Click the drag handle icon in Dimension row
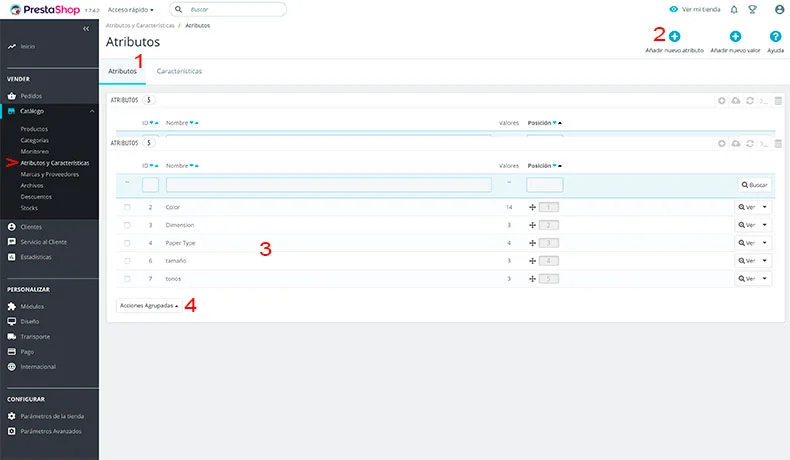 click(532, 225)
